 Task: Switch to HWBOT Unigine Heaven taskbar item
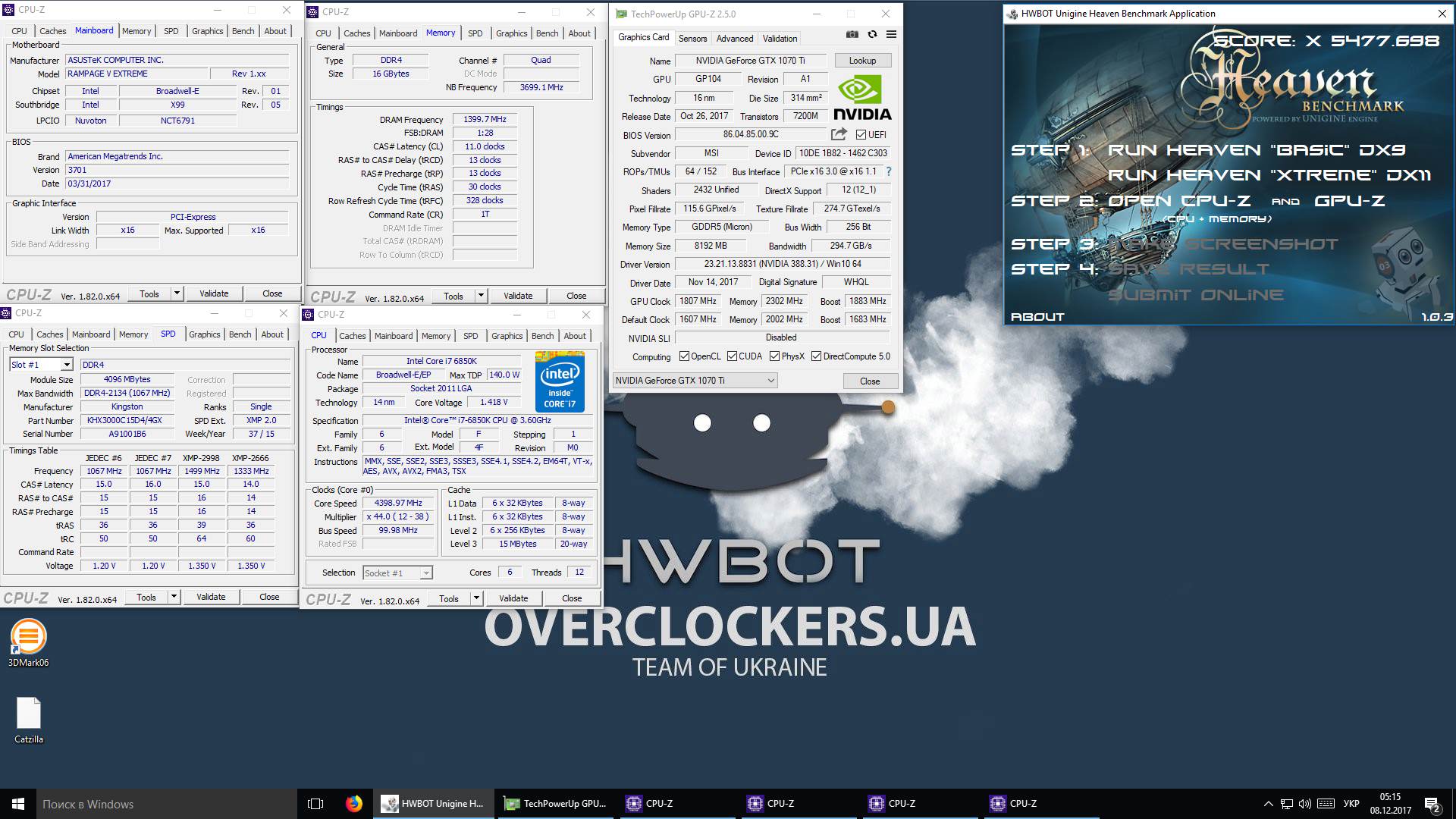click(432, 804)
